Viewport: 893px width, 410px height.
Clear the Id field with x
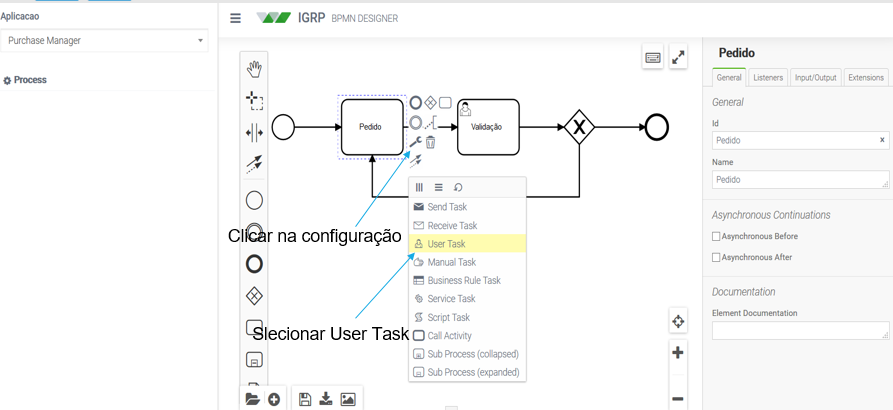click(882, 140)
